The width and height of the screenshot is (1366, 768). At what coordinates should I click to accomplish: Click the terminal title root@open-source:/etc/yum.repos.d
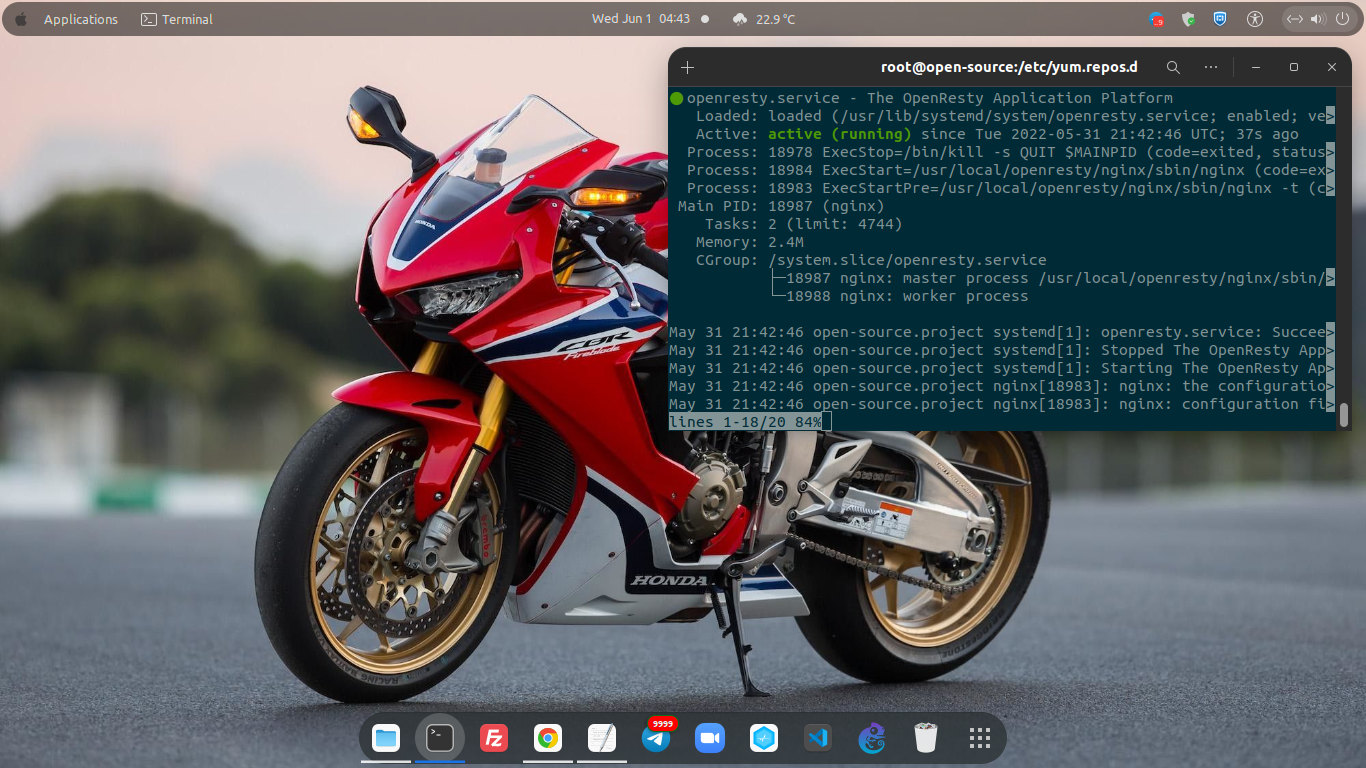[x=1009, y=67]
